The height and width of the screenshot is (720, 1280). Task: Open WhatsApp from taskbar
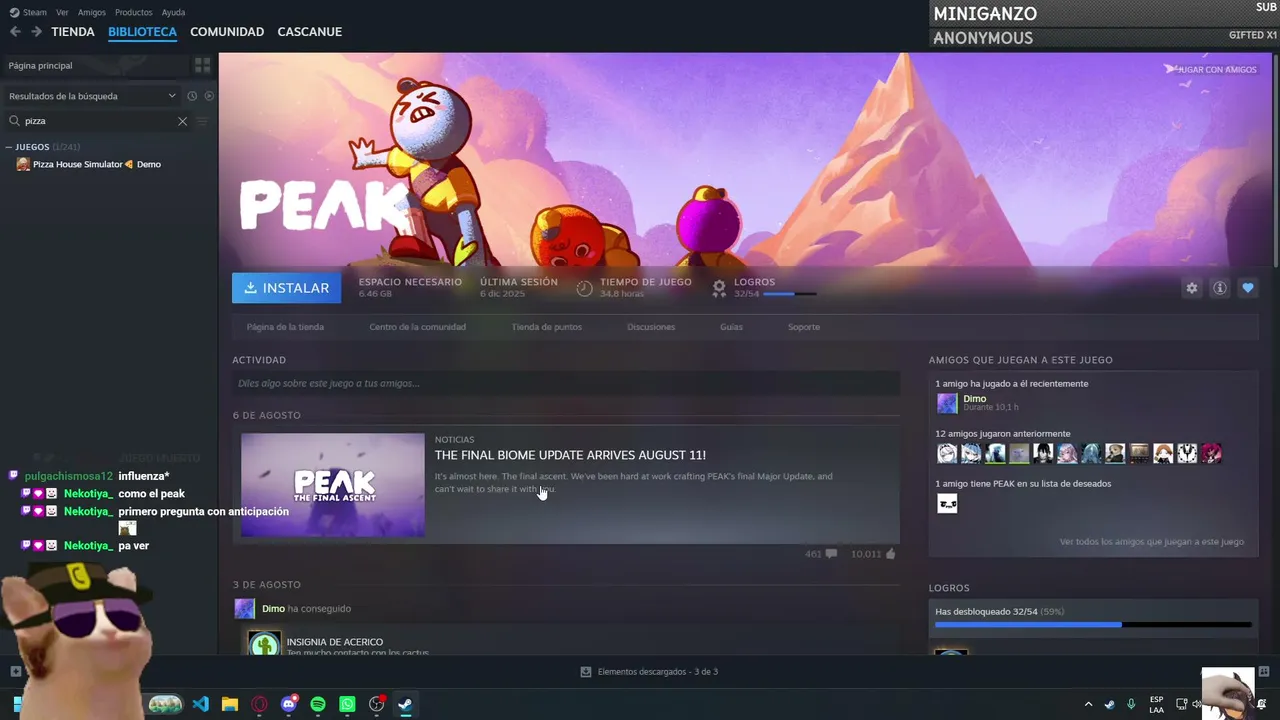347,704
